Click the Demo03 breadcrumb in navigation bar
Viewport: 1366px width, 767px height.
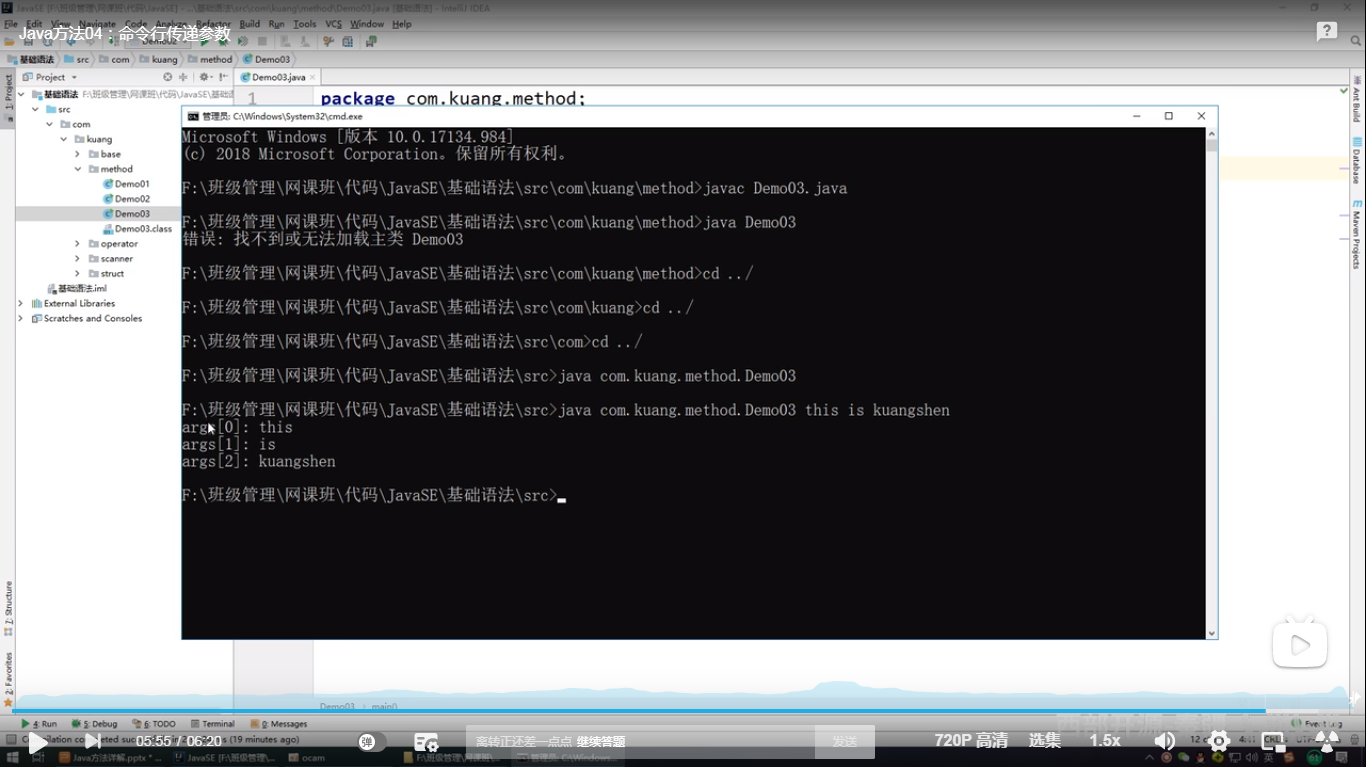(x=268, y=60)
